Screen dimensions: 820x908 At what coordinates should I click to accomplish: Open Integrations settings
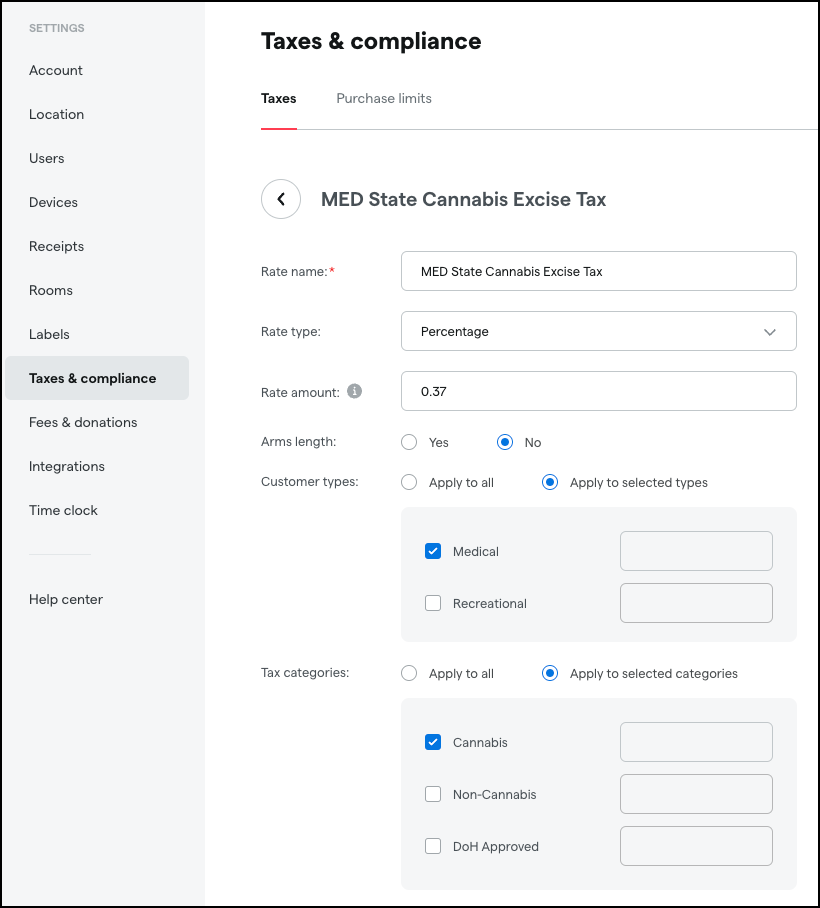[x=67, y=467]
